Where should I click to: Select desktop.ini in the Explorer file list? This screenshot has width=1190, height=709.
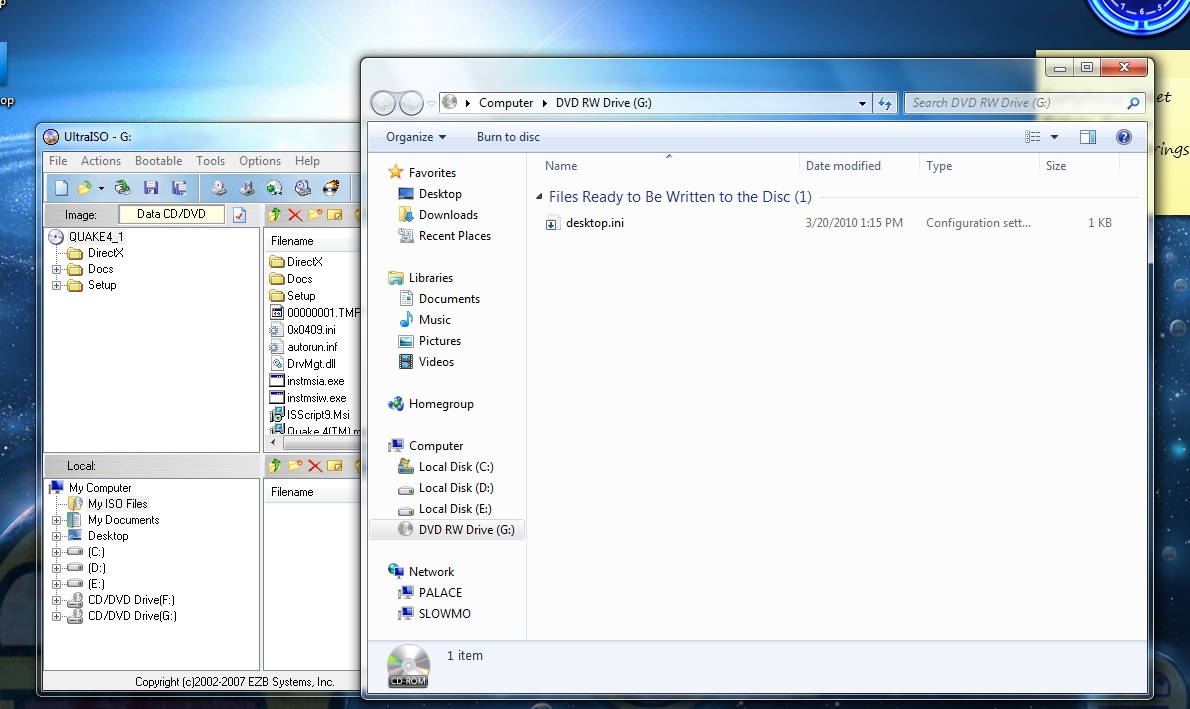tap(595, 222)
